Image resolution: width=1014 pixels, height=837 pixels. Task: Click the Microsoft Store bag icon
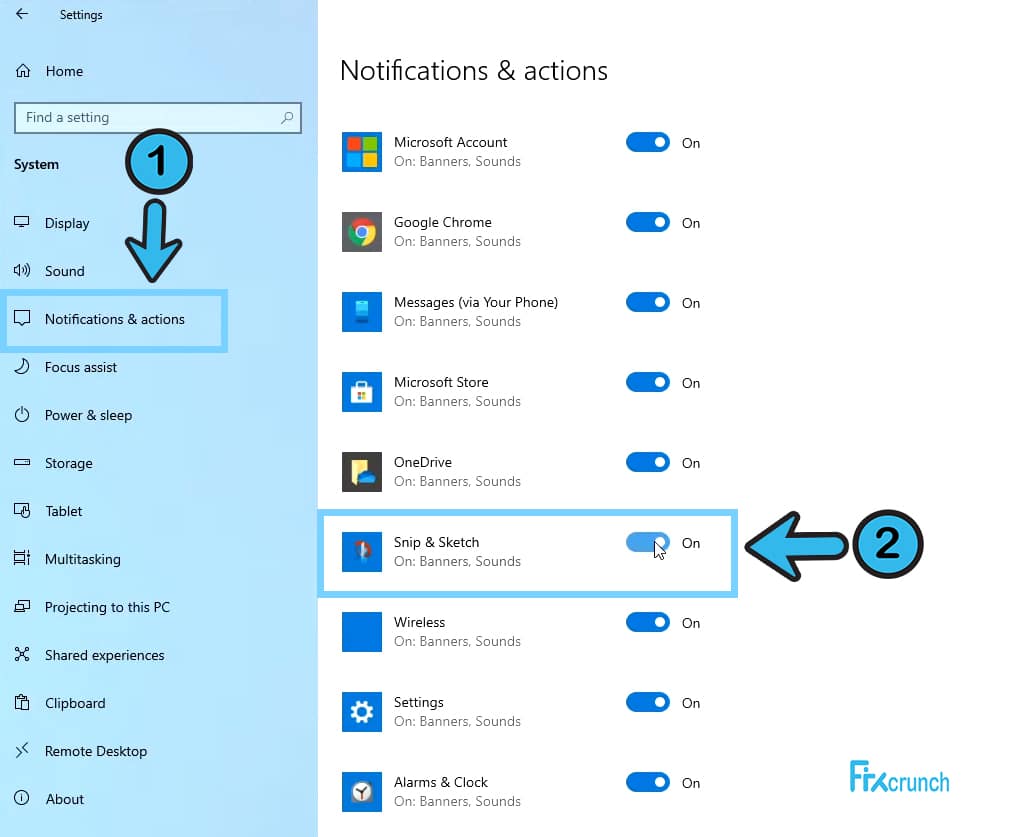pos(361,392)
